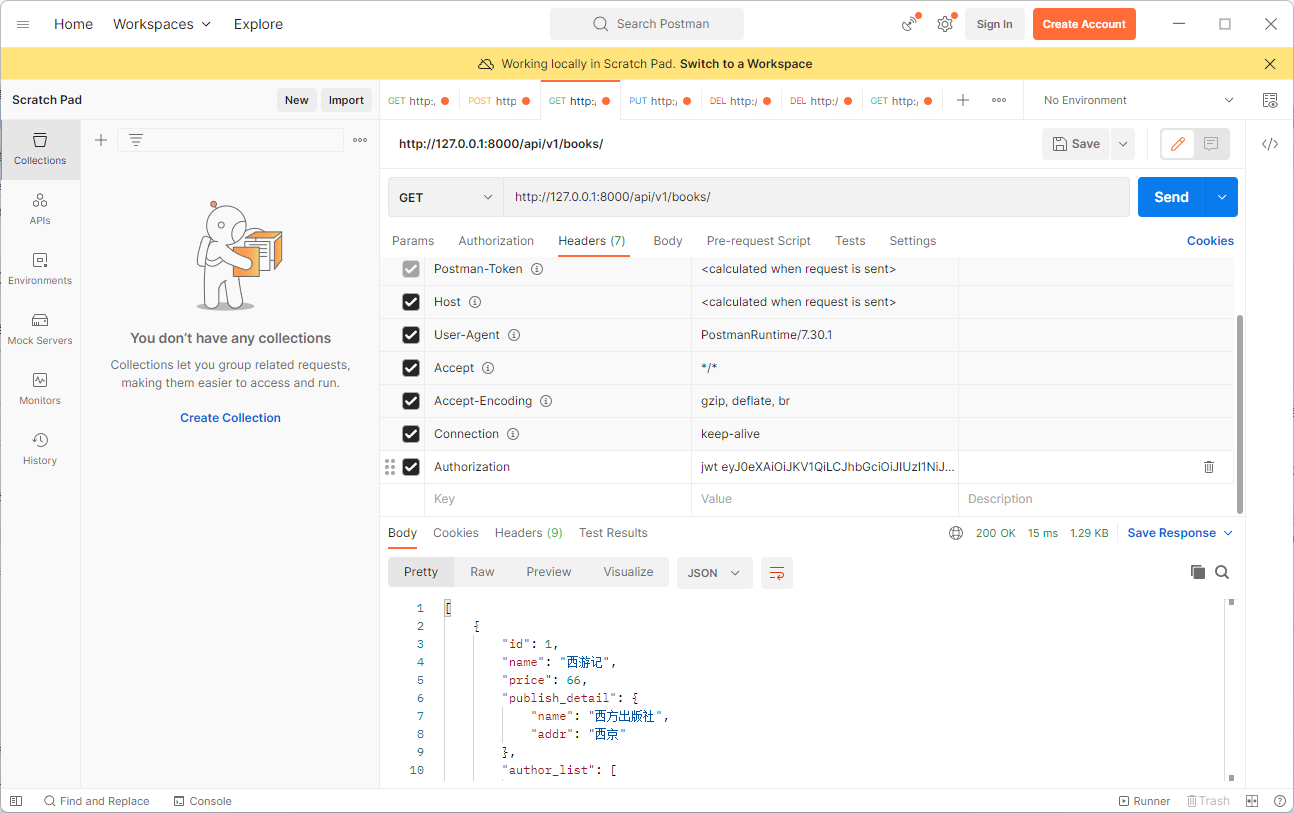Open the settings gear icon
The image size is (1294, 813).
click(944, 24)
